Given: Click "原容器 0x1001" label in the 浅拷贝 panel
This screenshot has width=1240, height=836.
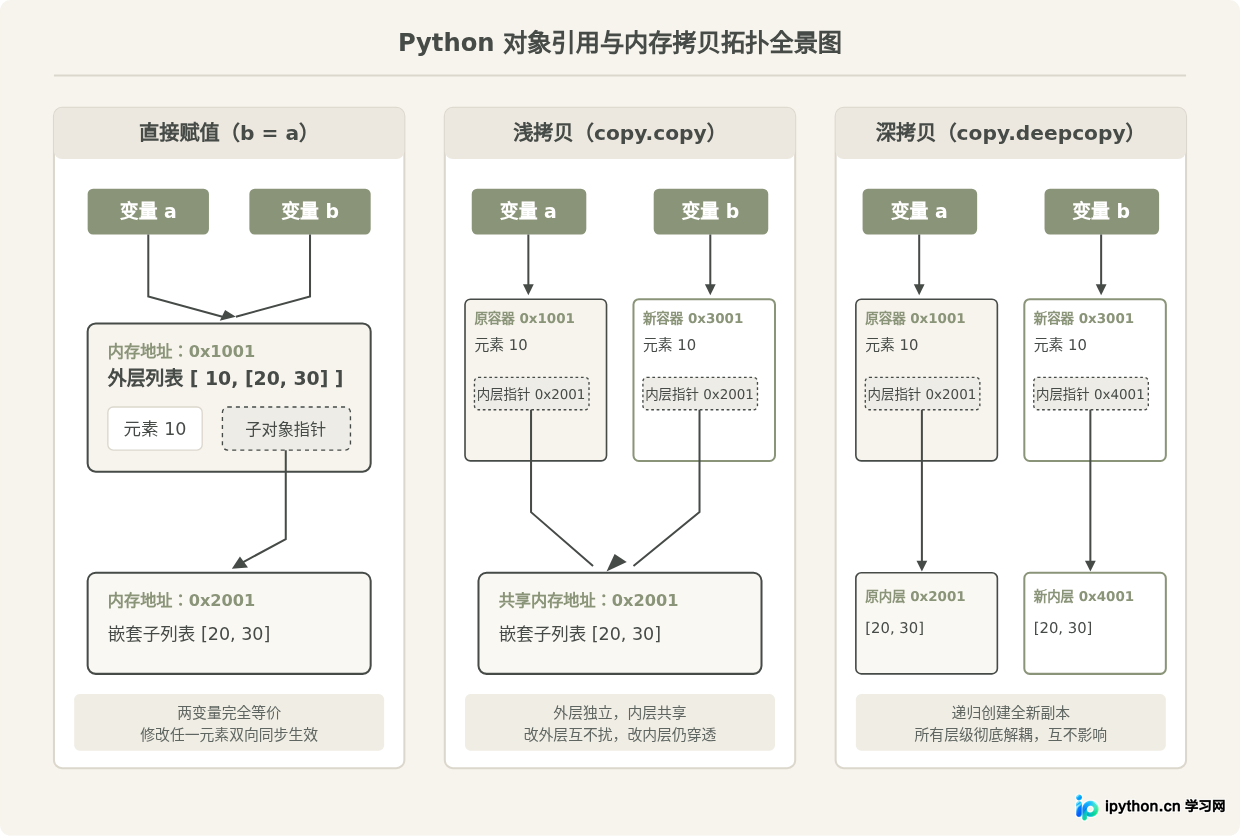Looking at the screenshot, I should click(524, 319).
